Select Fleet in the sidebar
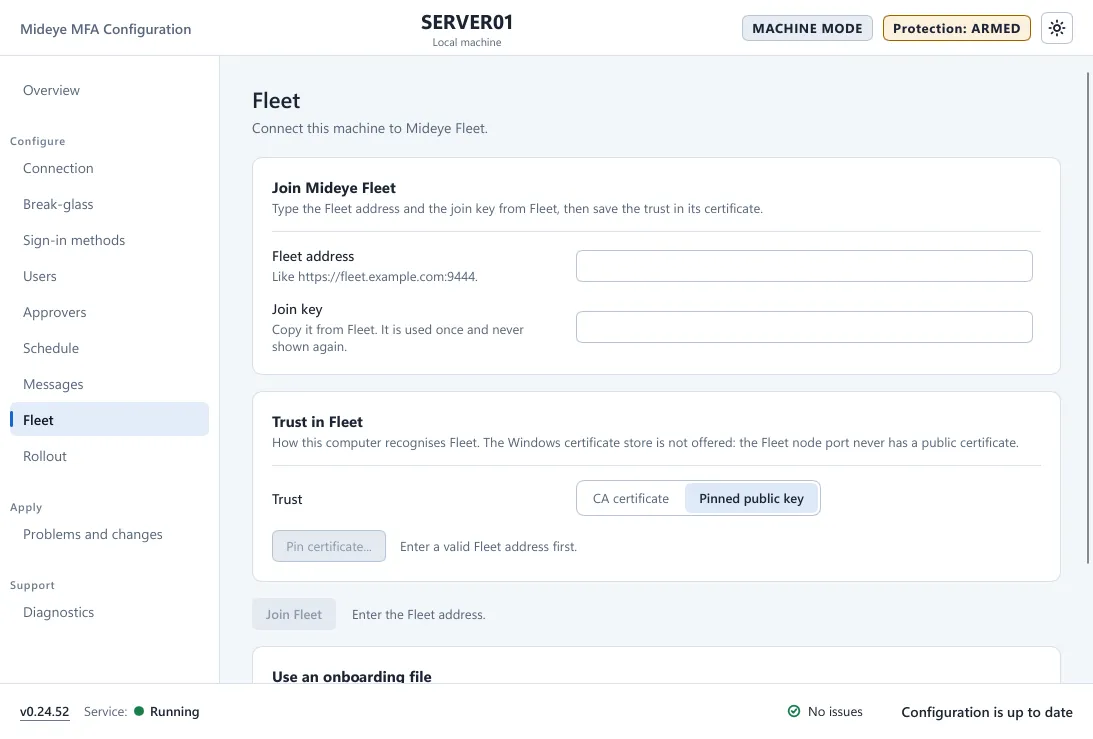The width and height of the screenshot is (1093, 739). pyautogui.click(x=109, y=420)
